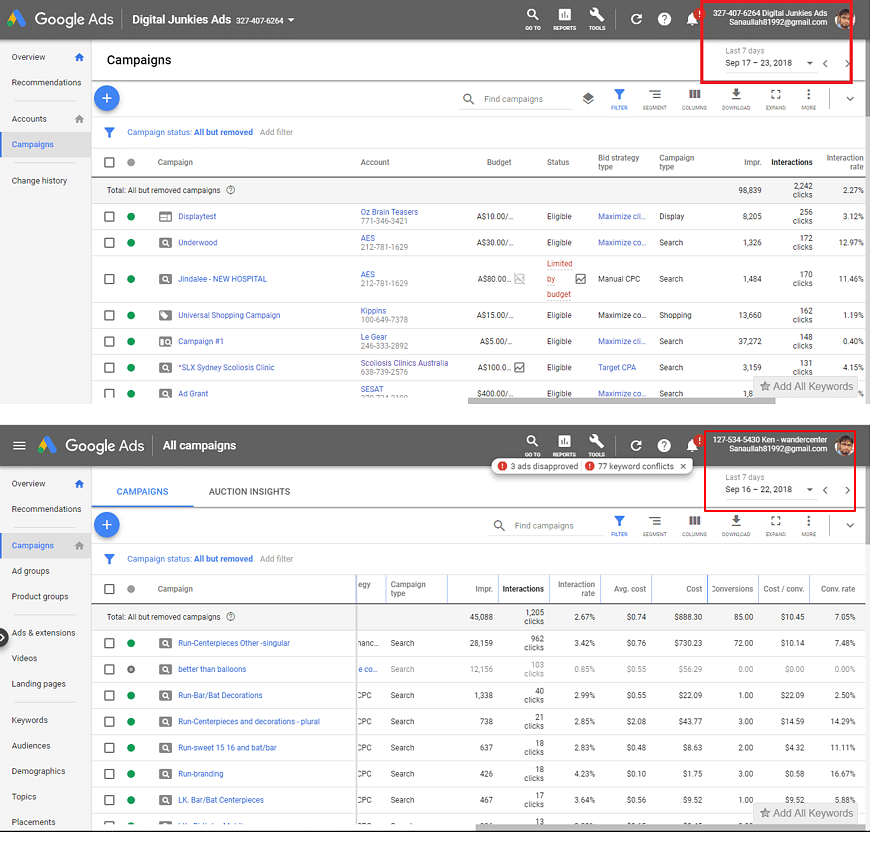Click blue plus button in bottom campaigns view

click(x=107, y=525)
